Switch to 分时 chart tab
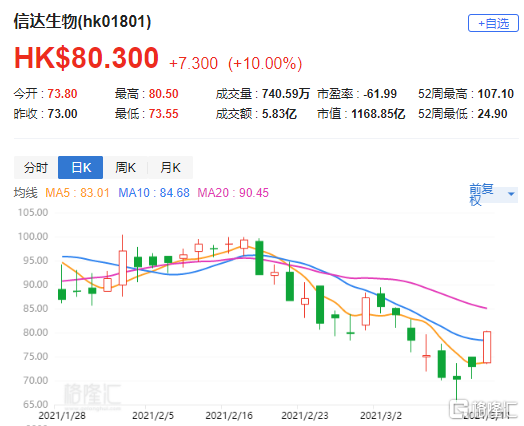Screen dimensions: 524x426 [36, 167]
